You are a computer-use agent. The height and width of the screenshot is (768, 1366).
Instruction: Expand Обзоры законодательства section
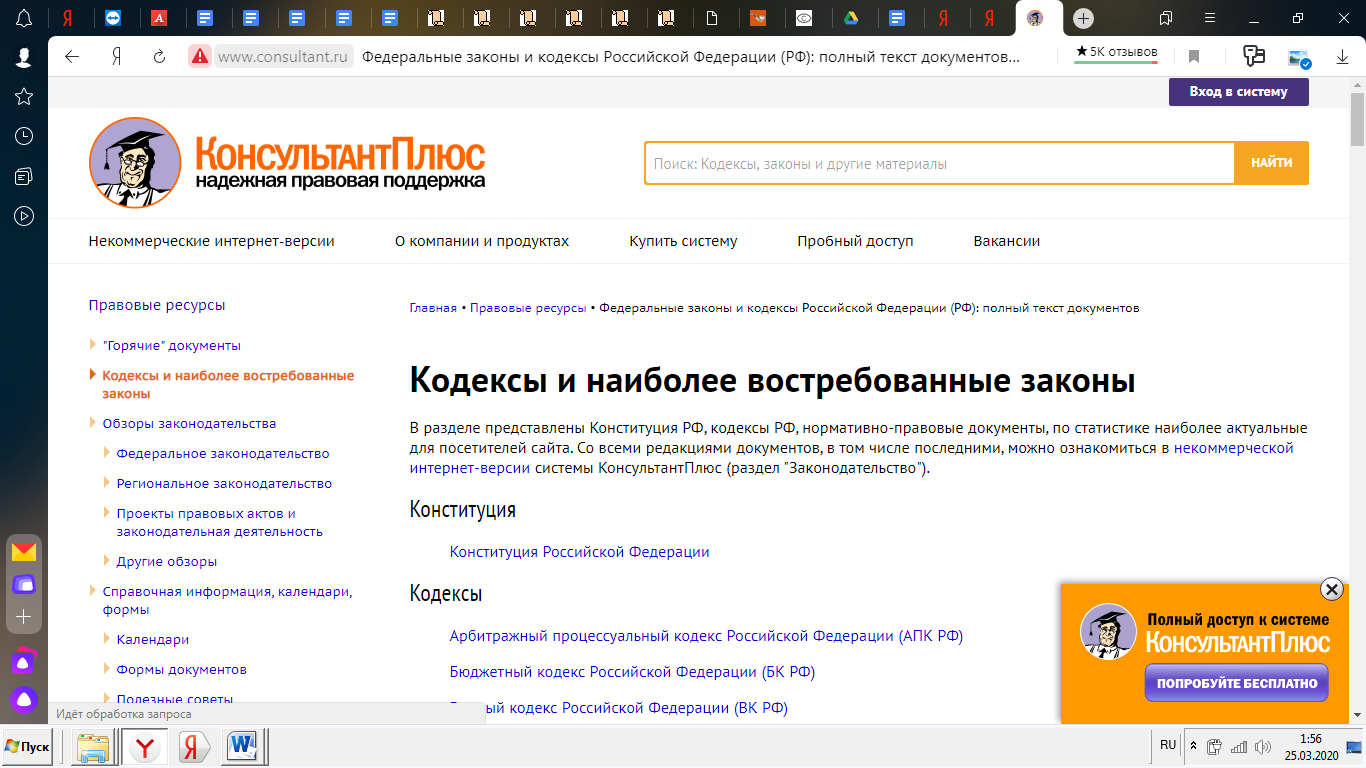(94, 423)
